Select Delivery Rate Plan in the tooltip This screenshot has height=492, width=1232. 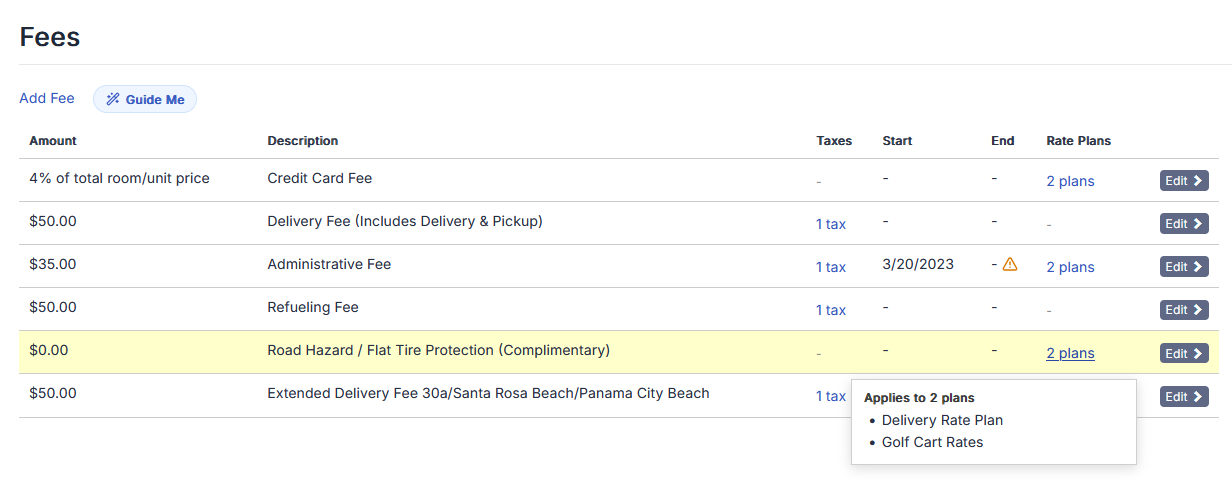[x=942, y=420]
